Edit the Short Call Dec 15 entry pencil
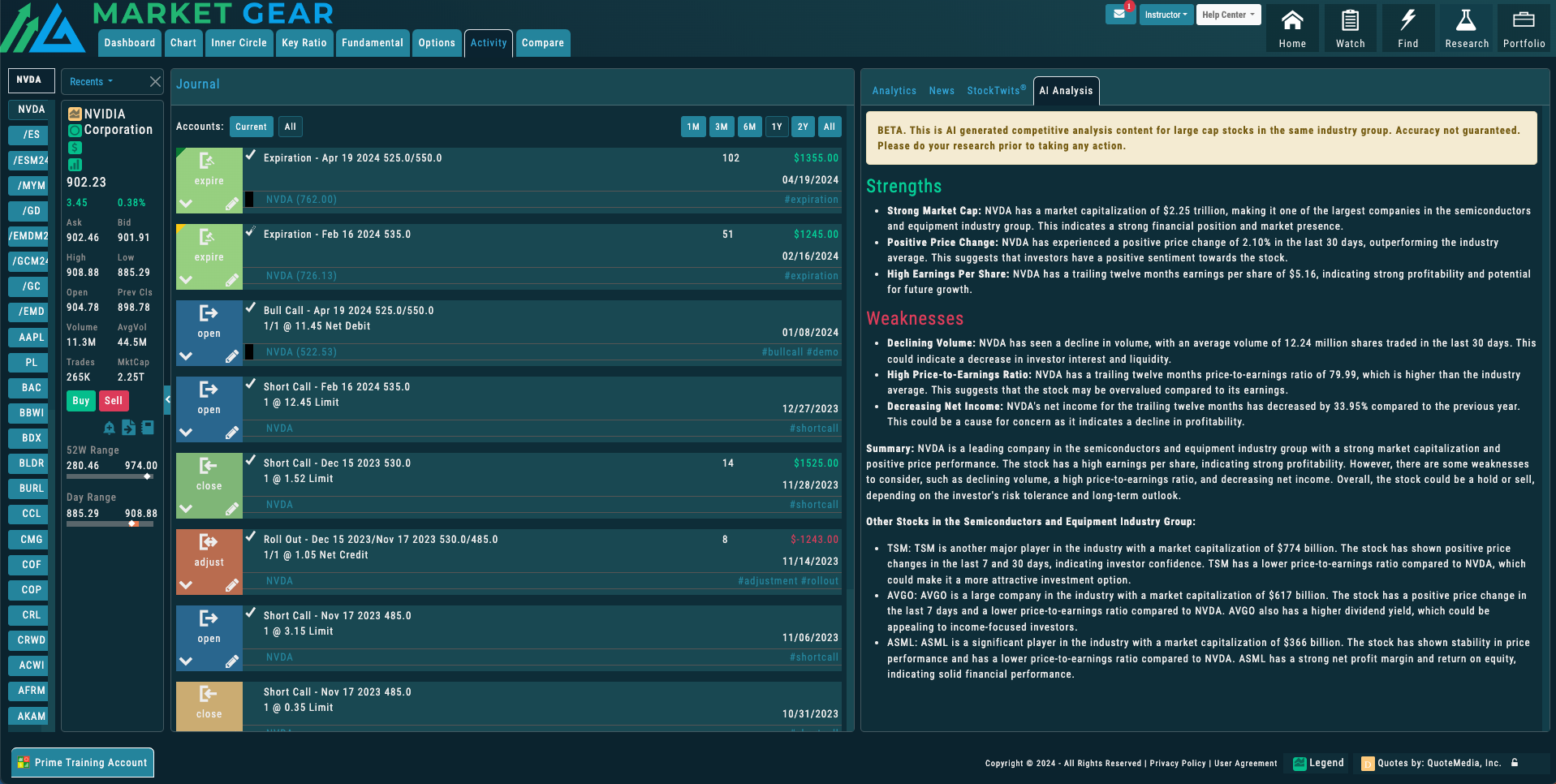The width and height of the screenshot is (1556, 784). [231, 509]
